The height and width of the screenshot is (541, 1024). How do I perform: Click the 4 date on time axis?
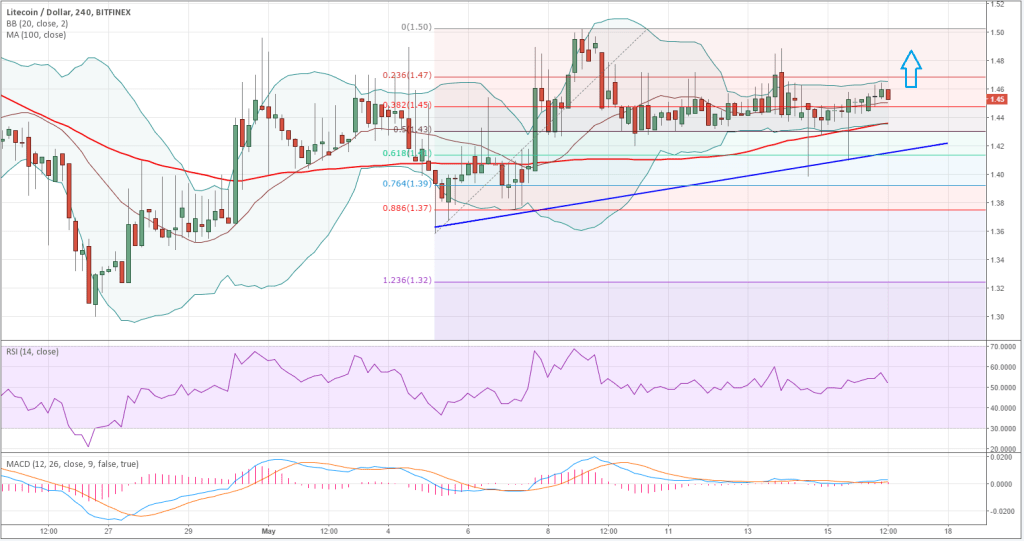(388, 531)
